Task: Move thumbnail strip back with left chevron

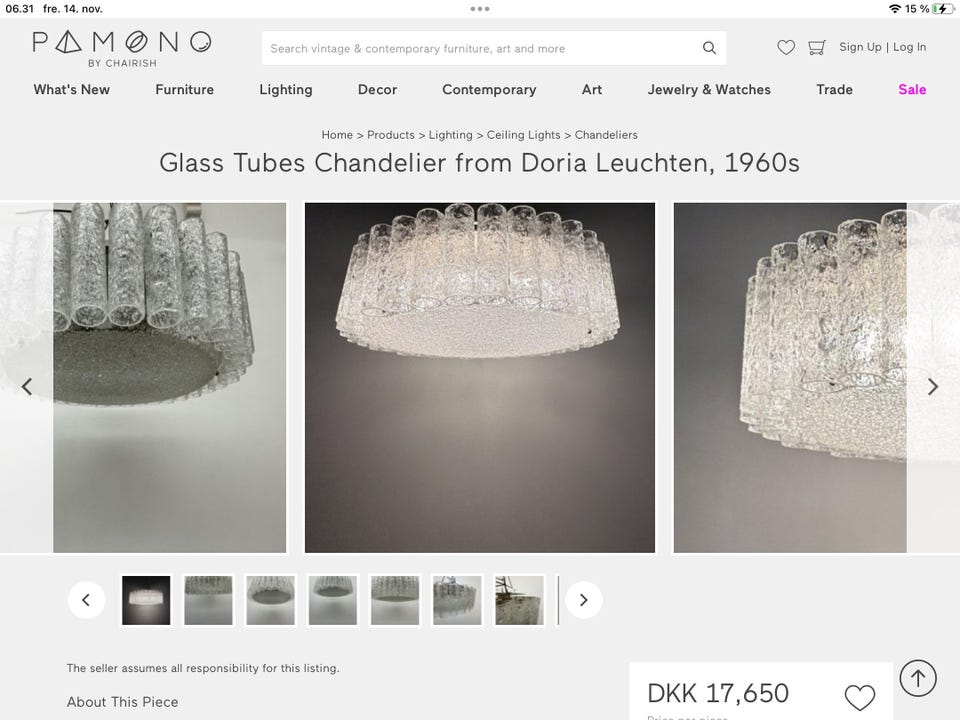Action: (x=86, y=600)
